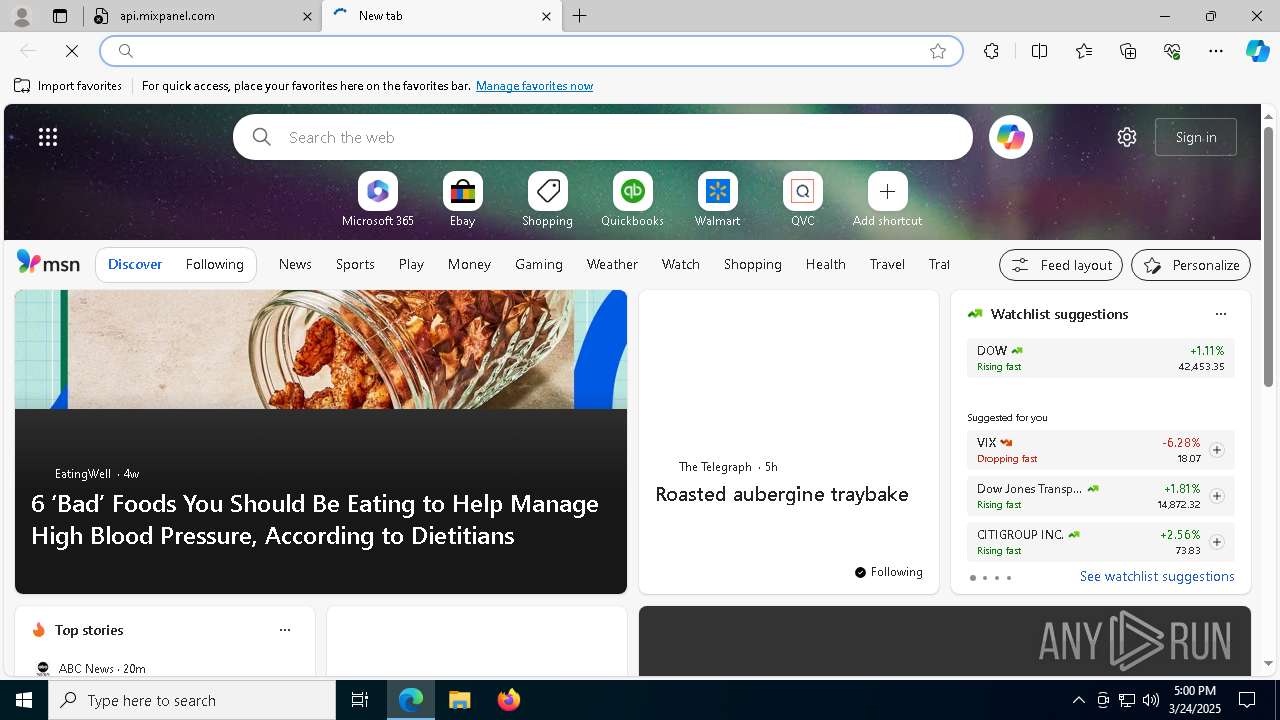
Task: Close the New tab tab
Action: click(x=546, y=16)
